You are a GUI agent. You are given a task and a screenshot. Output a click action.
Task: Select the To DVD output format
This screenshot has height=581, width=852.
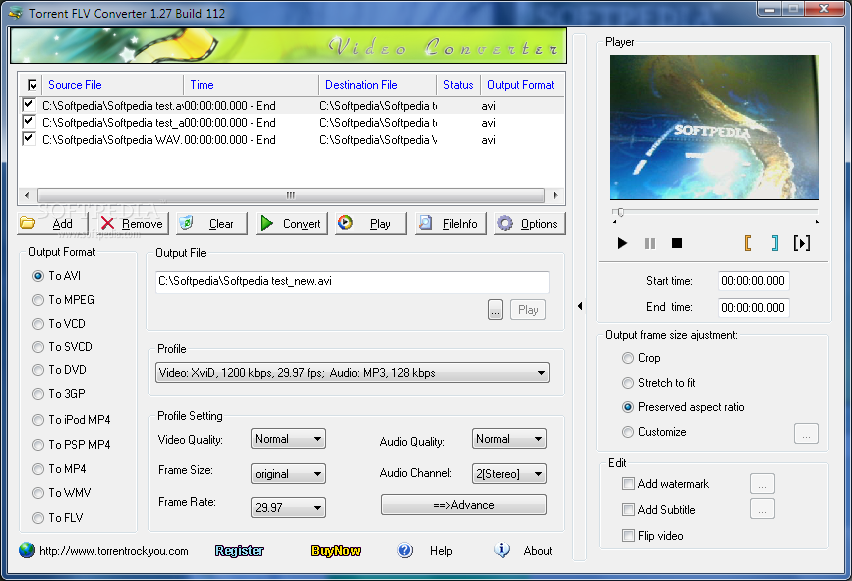click(59, 370)
